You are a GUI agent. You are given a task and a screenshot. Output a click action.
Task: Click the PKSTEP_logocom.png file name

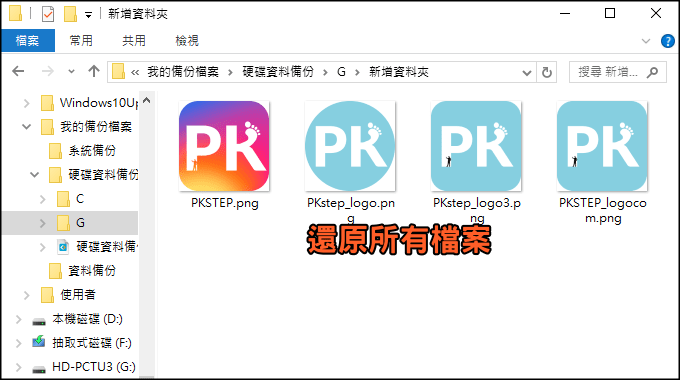603,210
